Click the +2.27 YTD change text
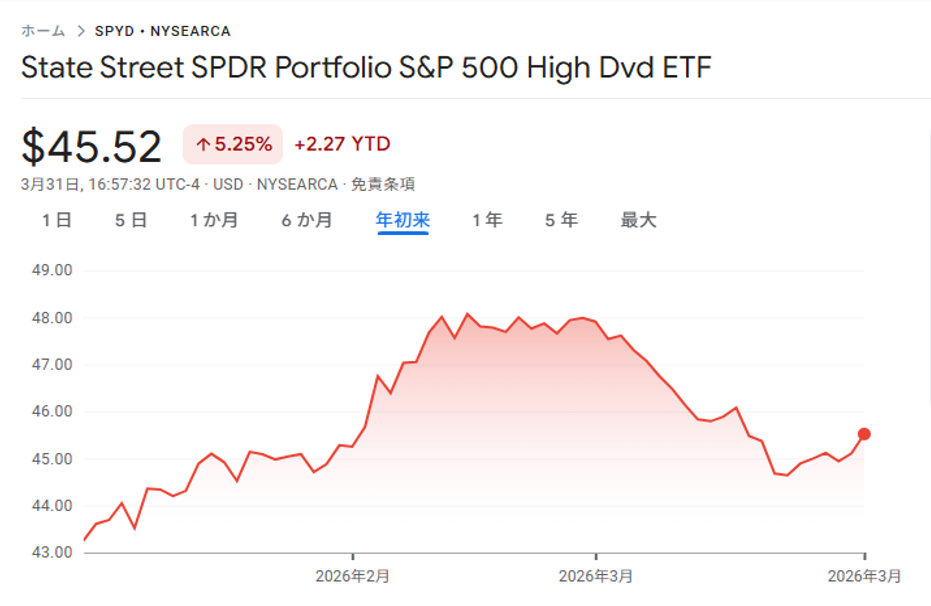 [x=342, y=145]
